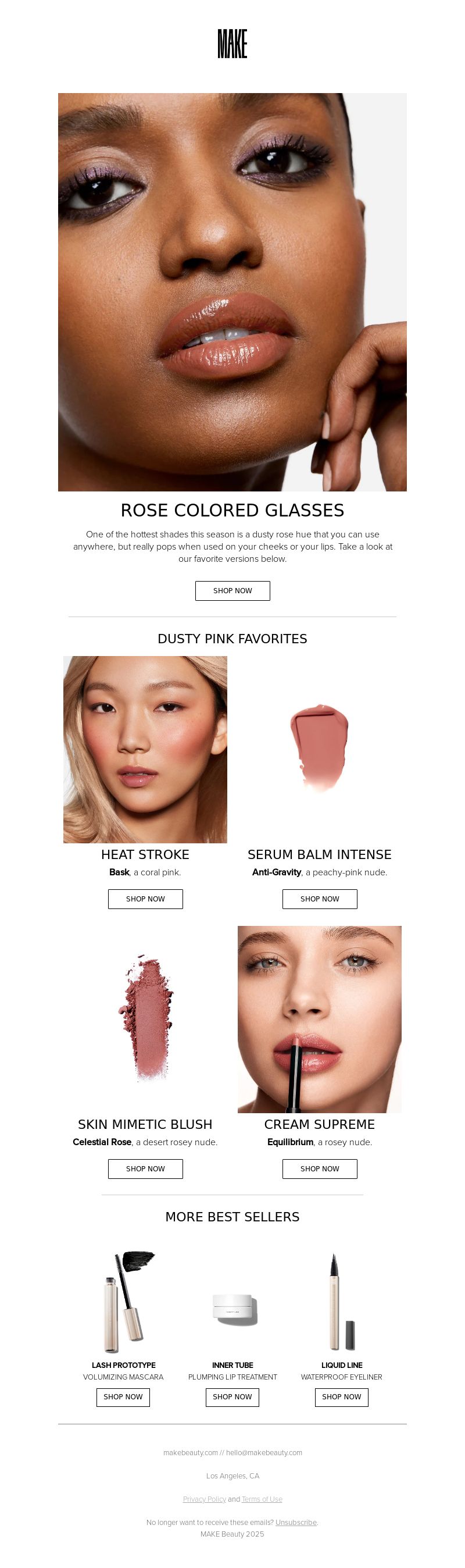The width and height of the screenshot is (465, 1568).
Task: Click the Unsubscribe link in footer
Action: 296,1523
